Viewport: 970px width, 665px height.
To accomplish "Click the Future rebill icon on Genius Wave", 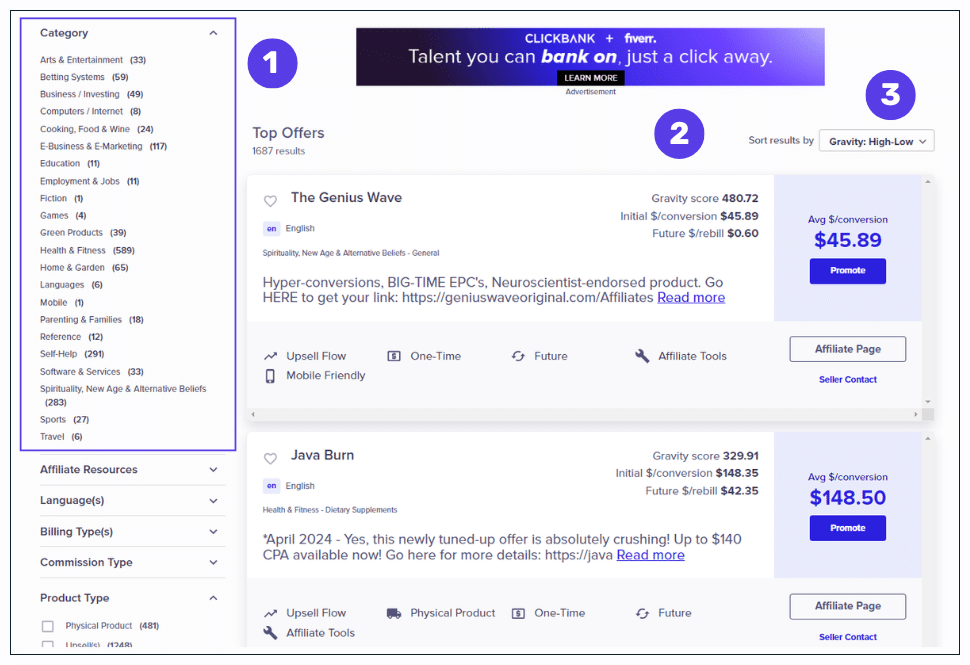I will click(517, 355).
